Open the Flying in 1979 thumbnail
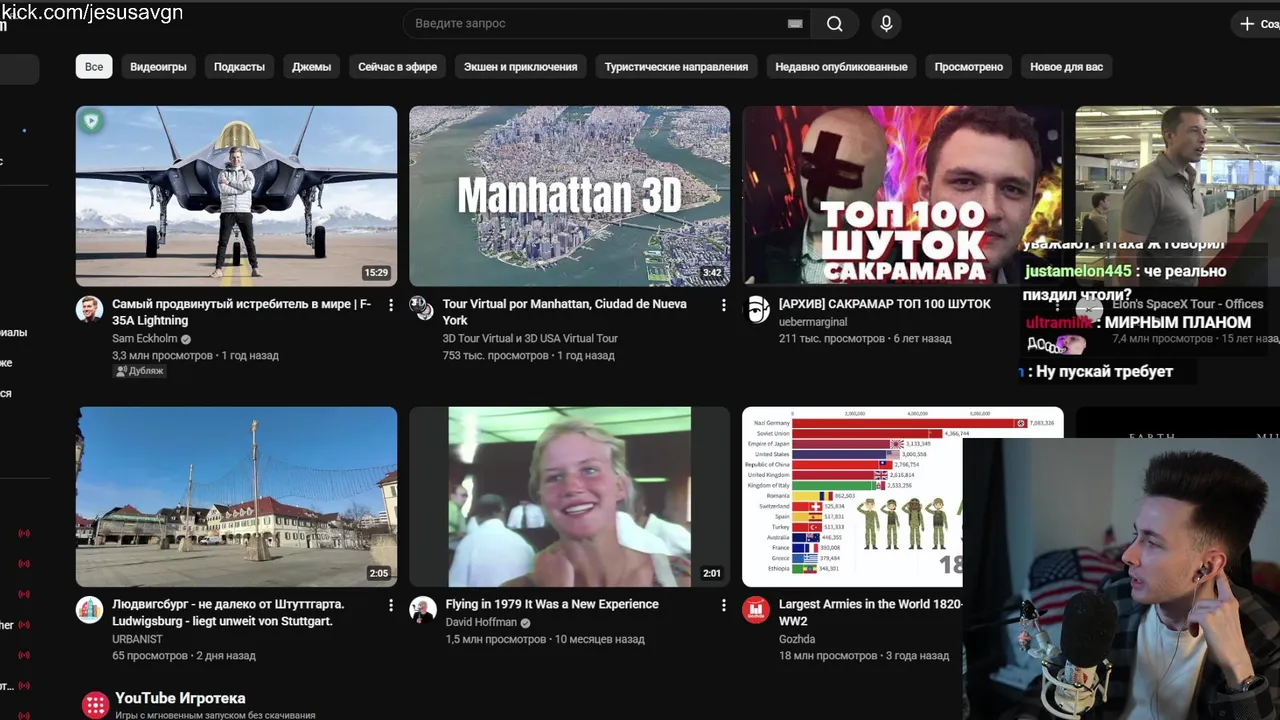This screenshot has height=720, width=1280. 569,496
